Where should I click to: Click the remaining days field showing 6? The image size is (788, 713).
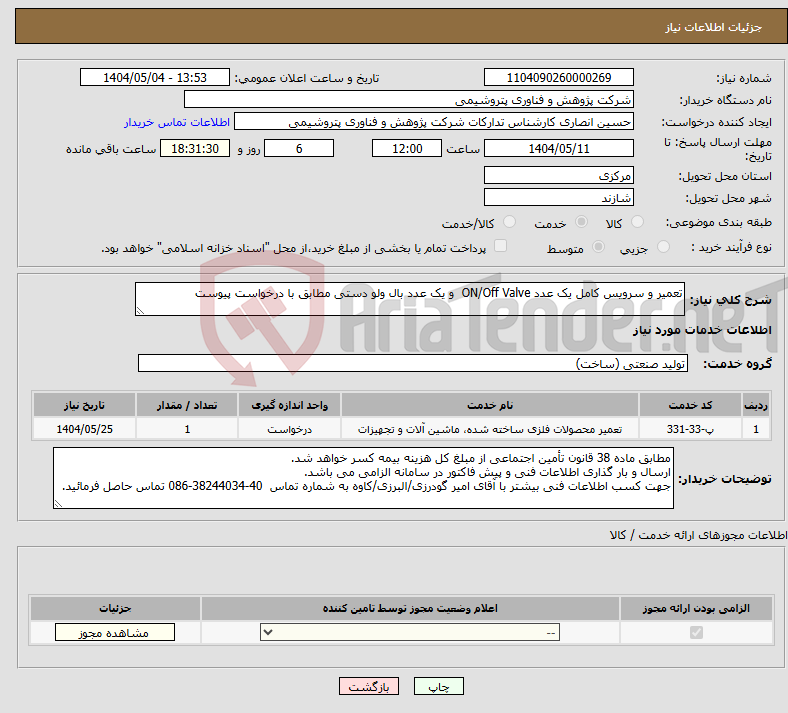299,148
